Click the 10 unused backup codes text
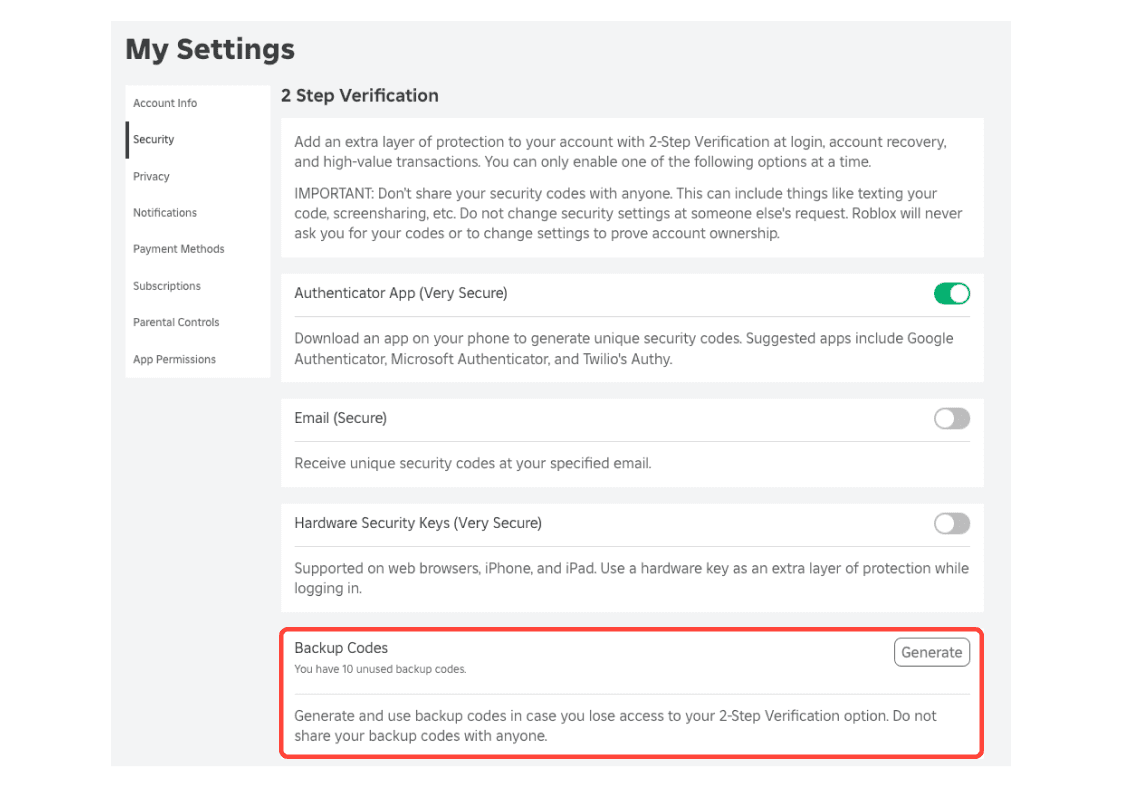The width and height of the screenshot is (1125, 786). [x=380, y=669]
